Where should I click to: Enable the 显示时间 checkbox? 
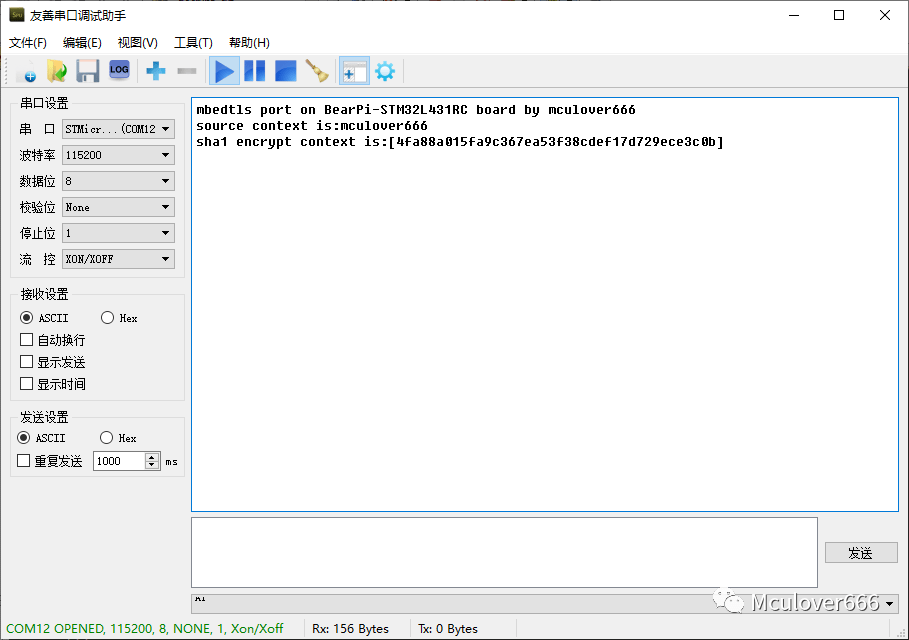(x=27, y=384)
